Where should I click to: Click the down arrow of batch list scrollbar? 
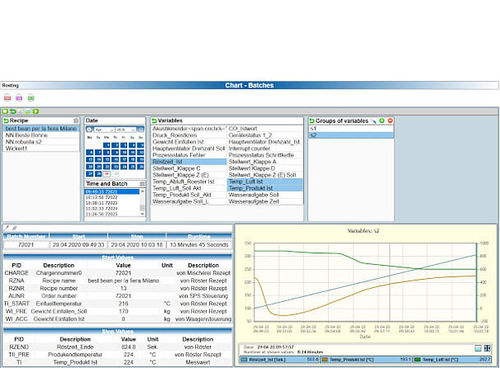(142, 214)
